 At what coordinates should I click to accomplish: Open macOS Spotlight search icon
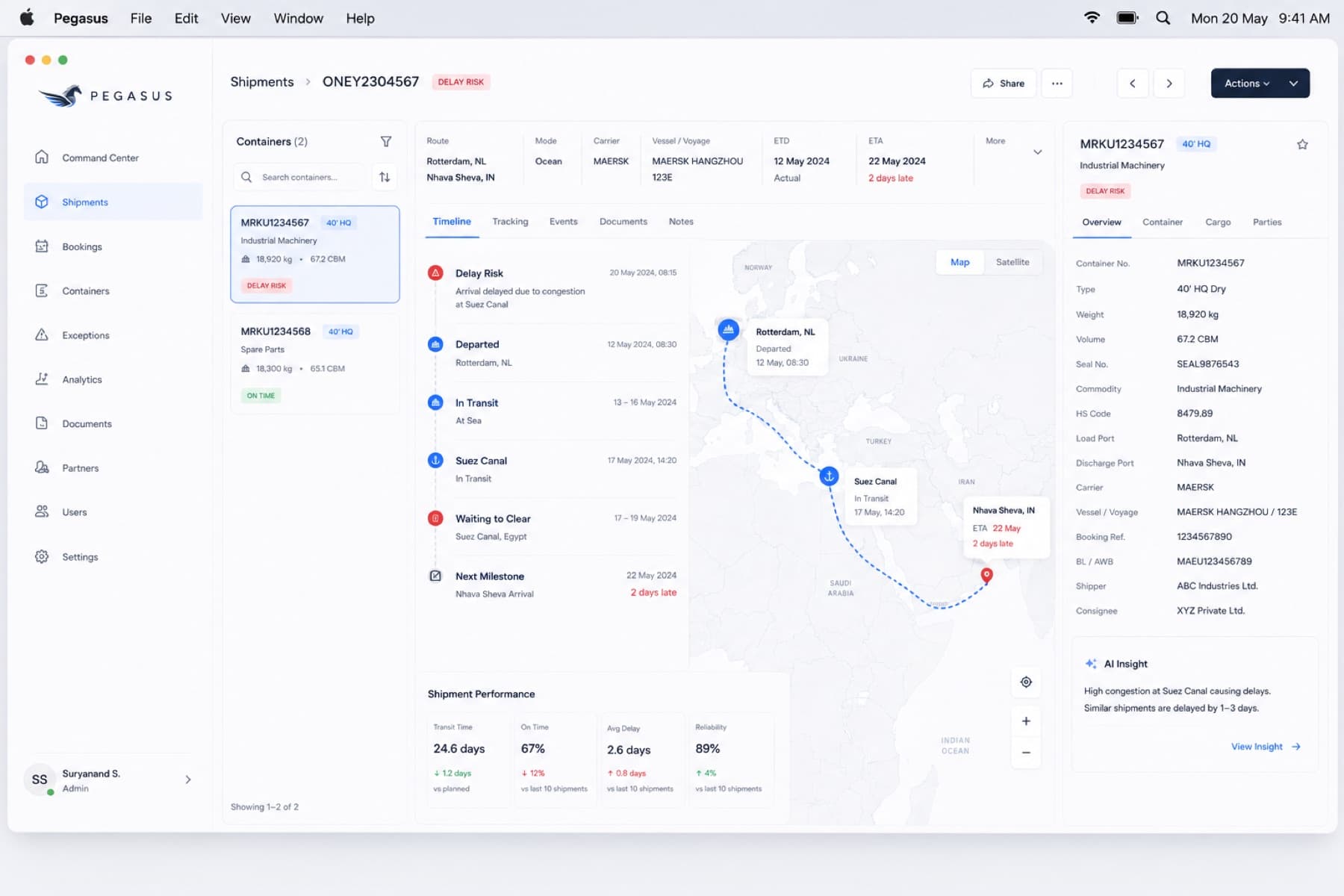pyautogui.click(x=1163, y=18)
